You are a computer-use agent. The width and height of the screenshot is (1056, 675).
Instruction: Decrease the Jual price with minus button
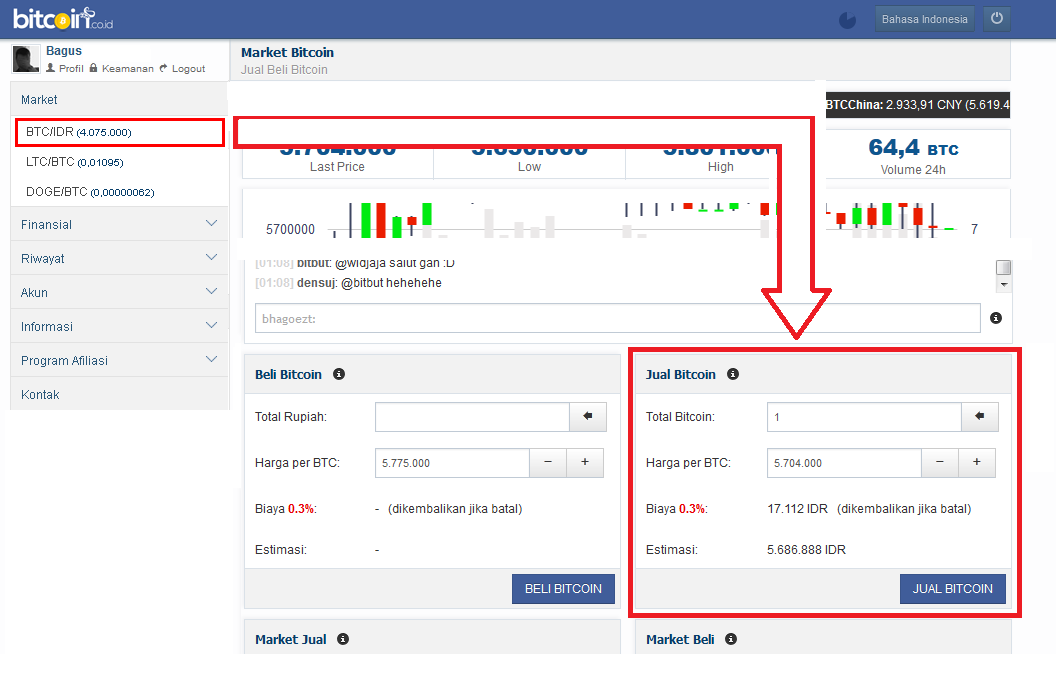(x=939, y=463)
